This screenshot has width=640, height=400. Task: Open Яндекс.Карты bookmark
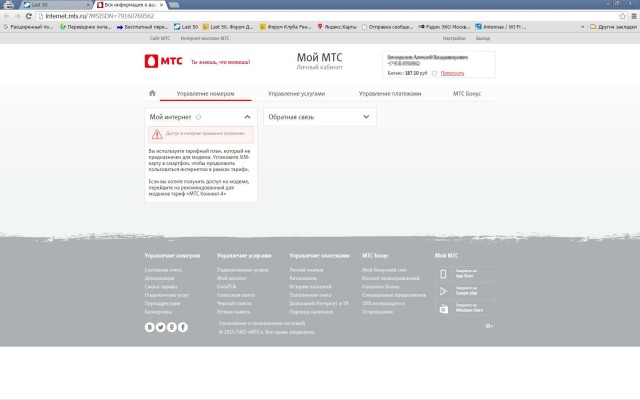337,27
